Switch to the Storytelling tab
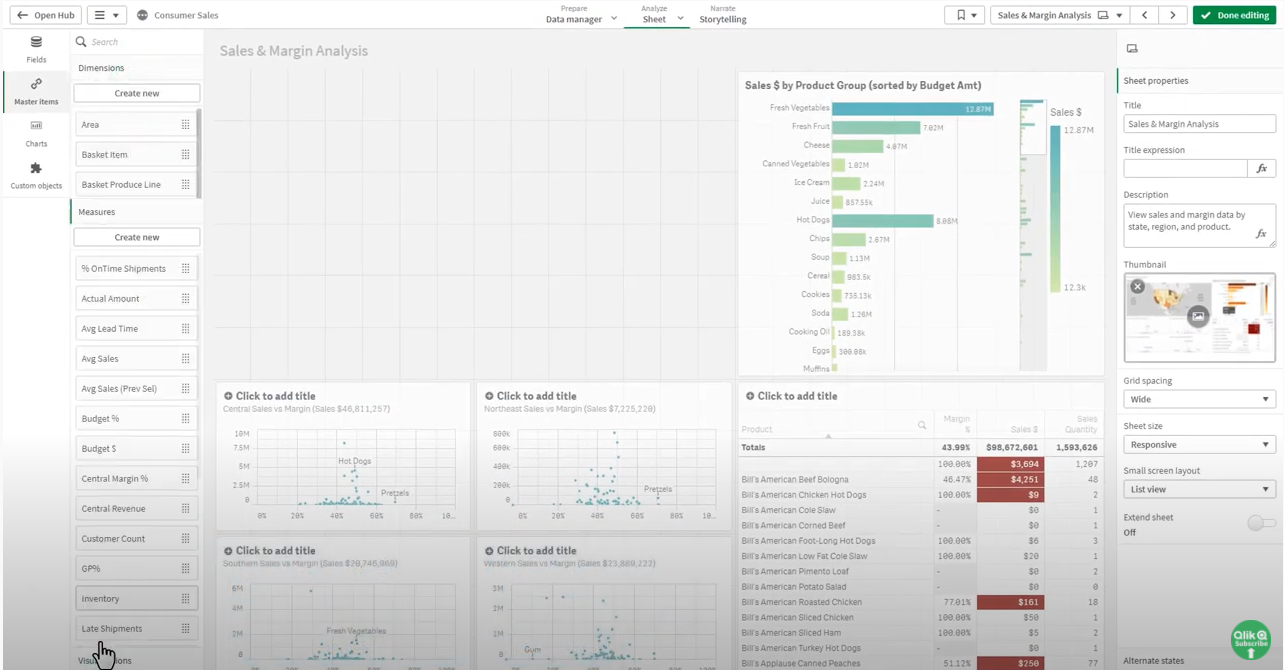This screenshot has width=1284, height=670. tap(722, 15)
